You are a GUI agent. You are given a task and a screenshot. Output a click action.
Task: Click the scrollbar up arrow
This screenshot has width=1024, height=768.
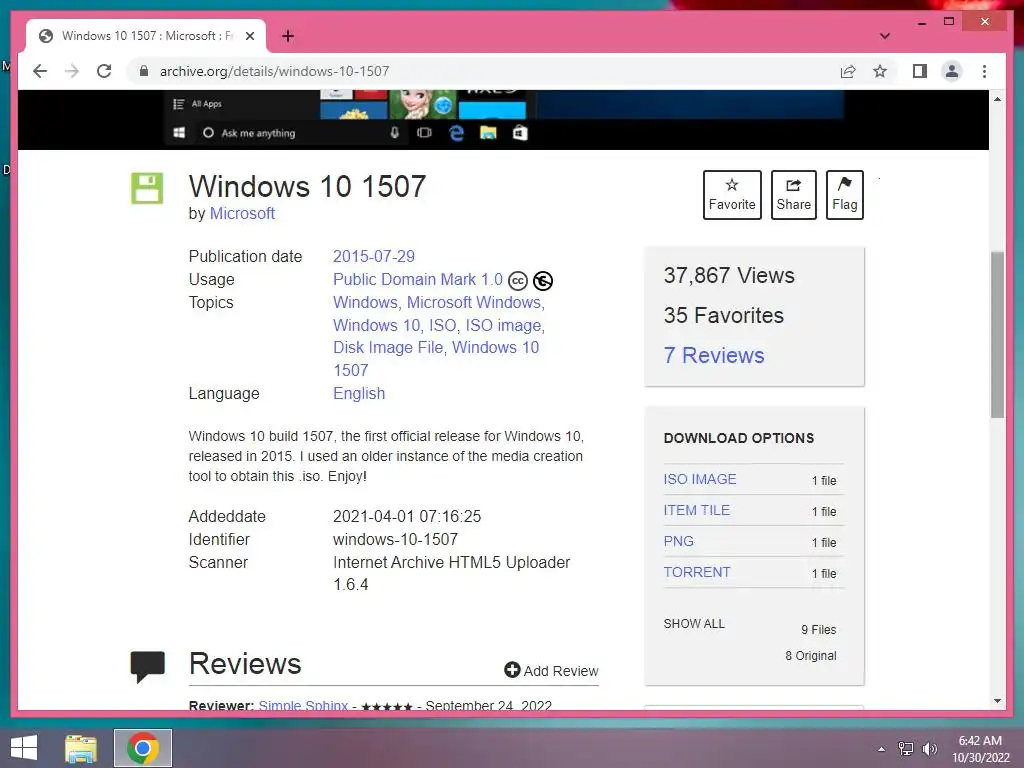[997, 99]
